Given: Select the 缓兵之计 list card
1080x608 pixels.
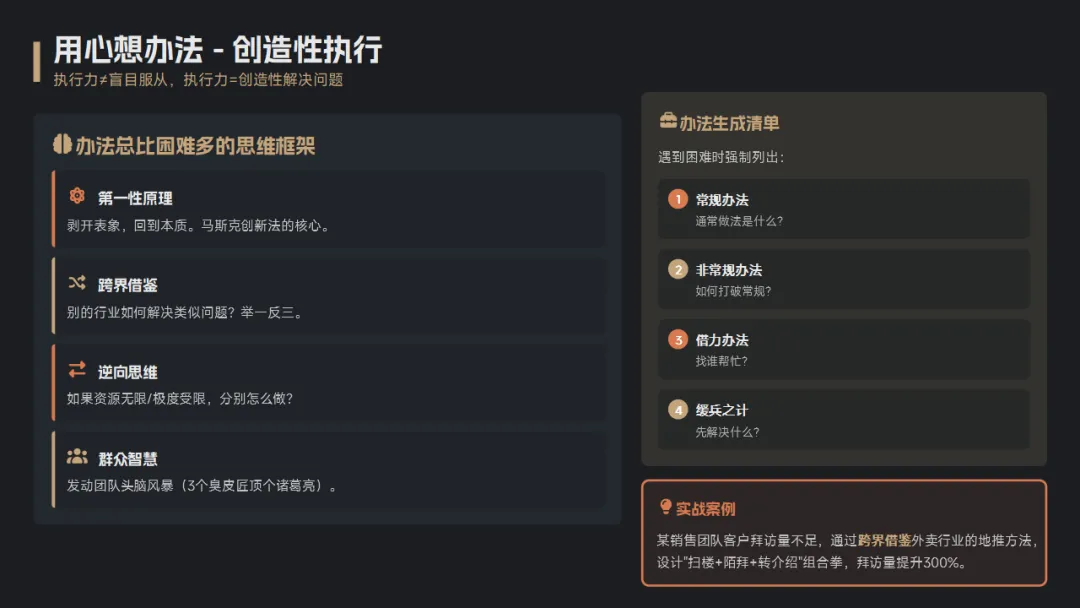Looking at the screenshot, I should 844,420.
